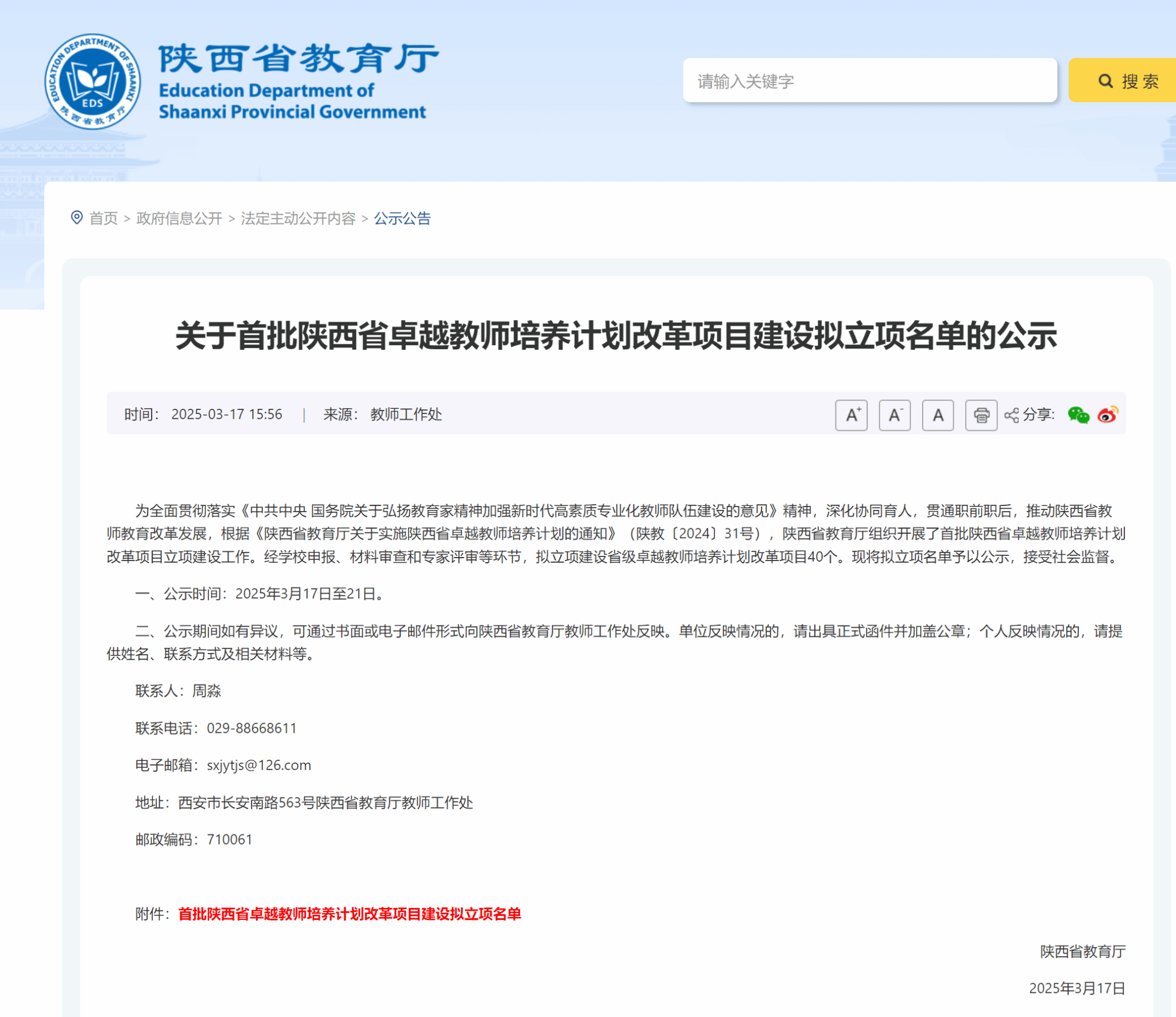This screenshot has height=1017, width=1176.
Task: Click the email address sxjyytjs@126.com
Action: click(258, 765)
